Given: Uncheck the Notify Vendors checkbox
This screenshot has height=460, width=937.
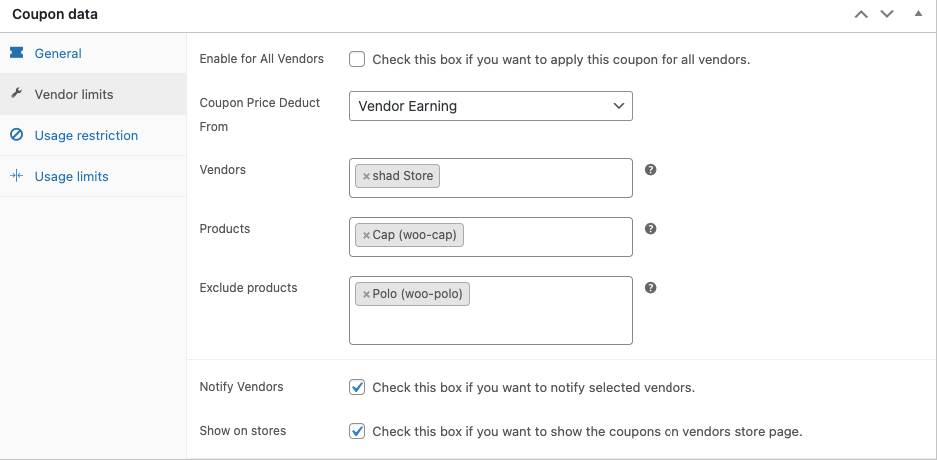Looking at the screenshot, I should pyautogui.click(x=357, y=387).
